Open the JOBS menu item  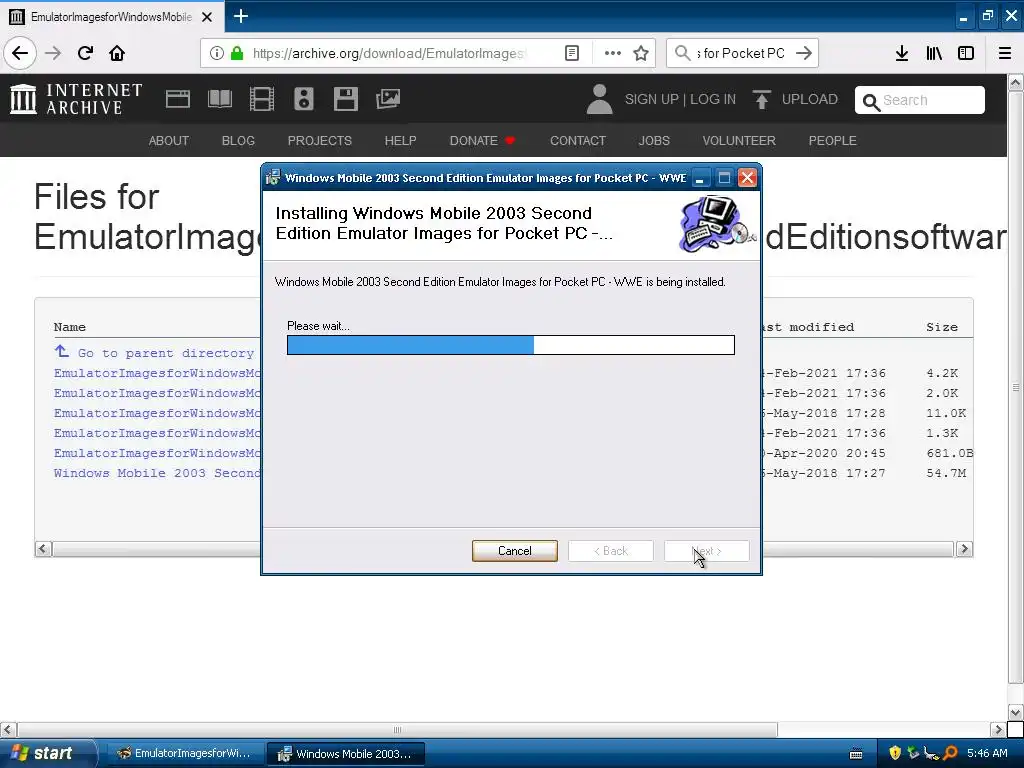(654, 140)
